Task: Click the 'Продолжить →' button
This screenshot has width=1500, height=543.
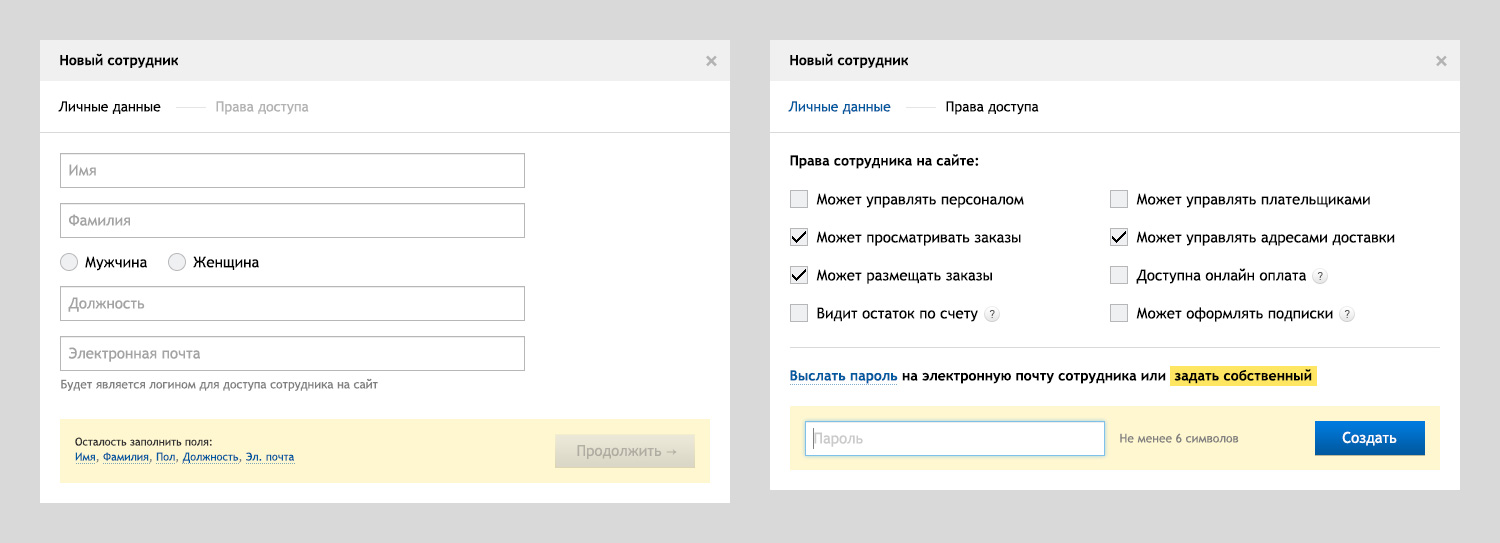Action: coord(625,451)
